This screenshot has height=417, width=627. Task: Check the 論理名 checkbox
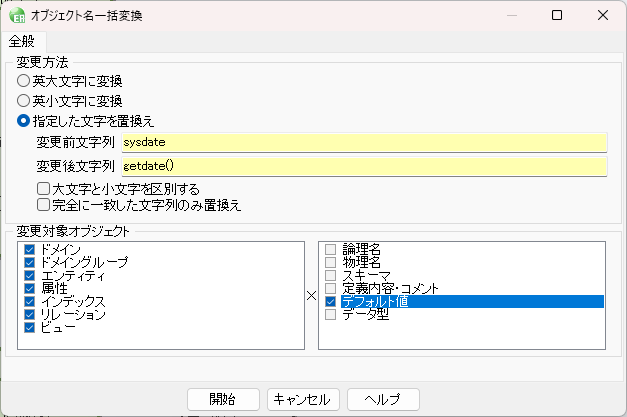pyautogui.click(x=330, y=249)
